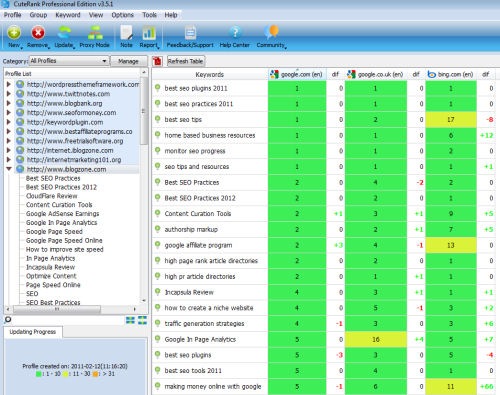Open the View menu

[96, 15]
